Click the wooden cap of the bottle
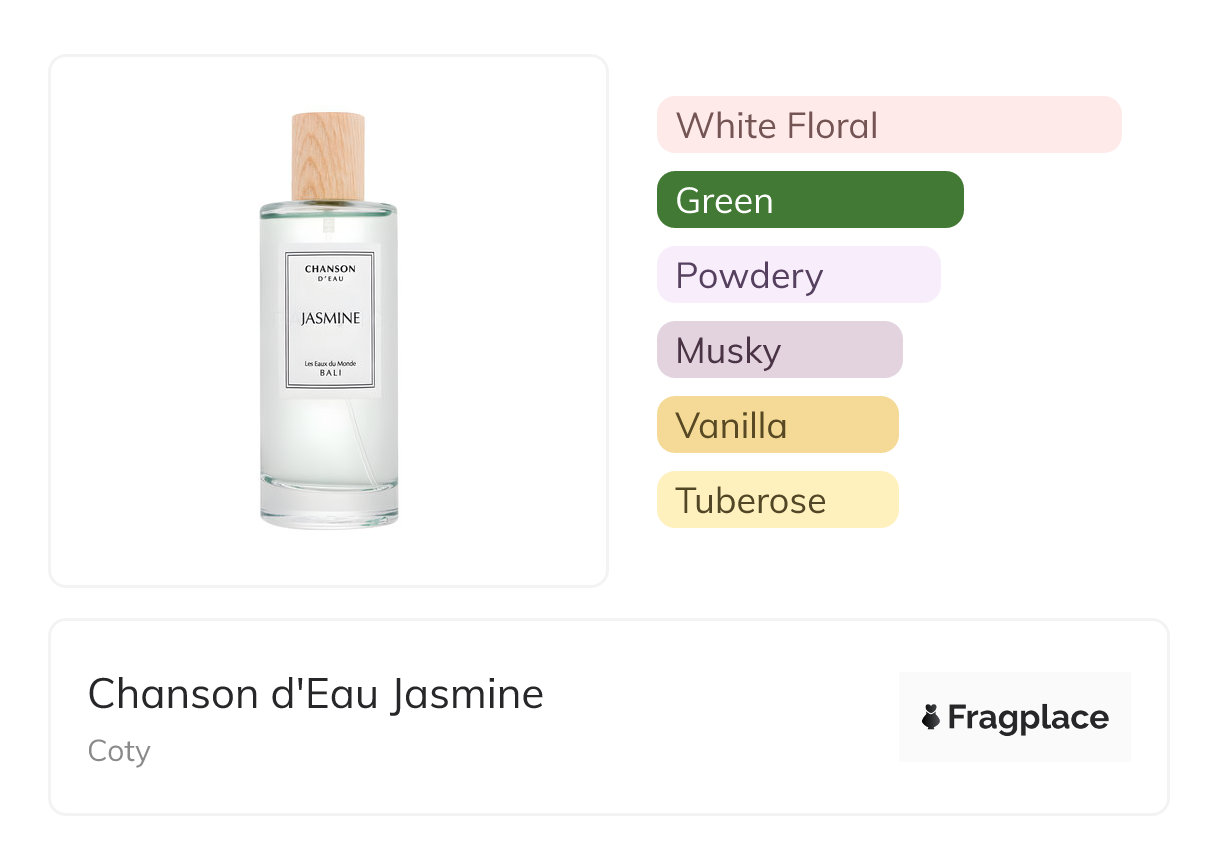 pos(328,156)
